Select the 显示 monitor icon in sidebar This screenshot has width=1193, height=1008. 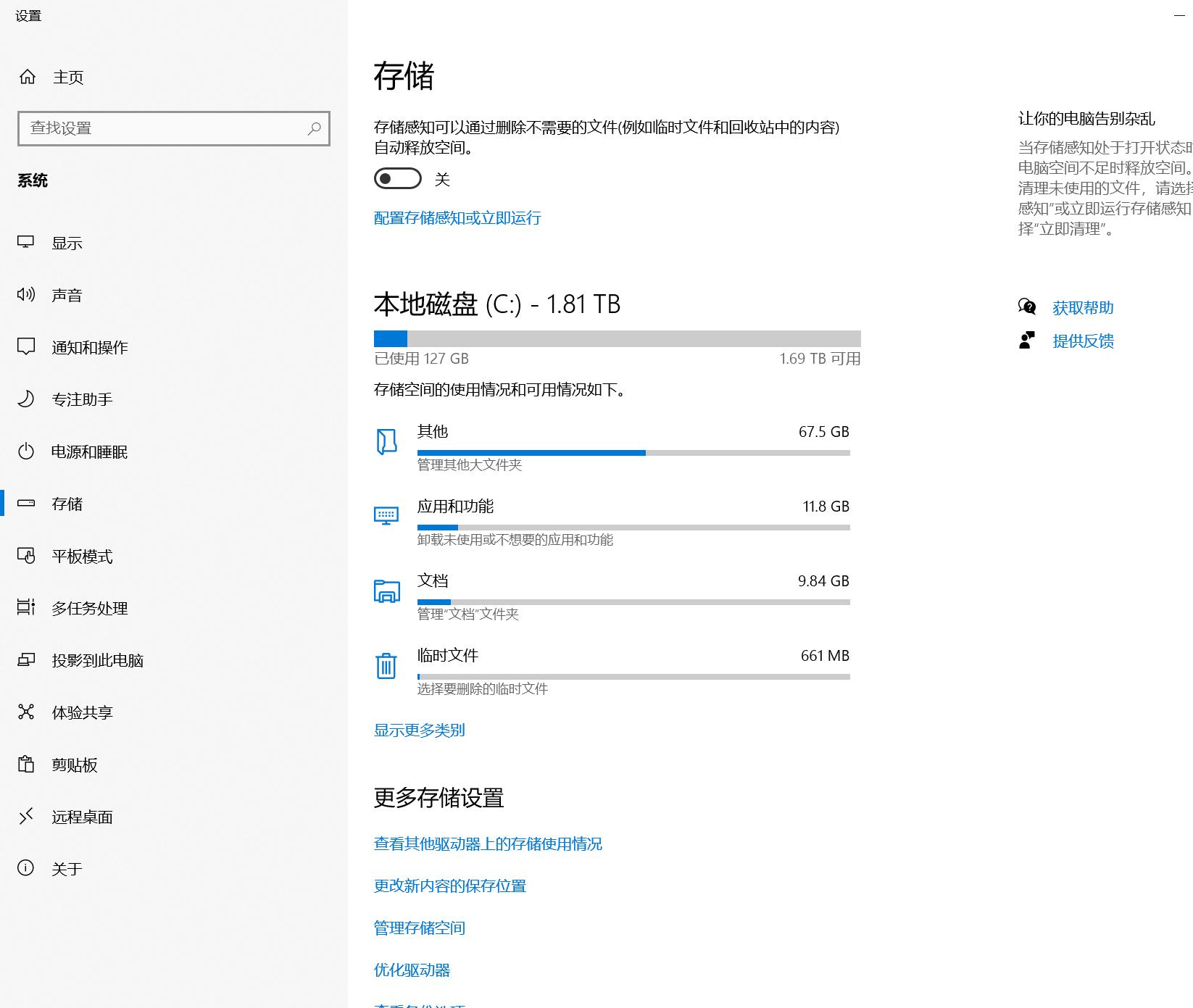tap(27, 243)
